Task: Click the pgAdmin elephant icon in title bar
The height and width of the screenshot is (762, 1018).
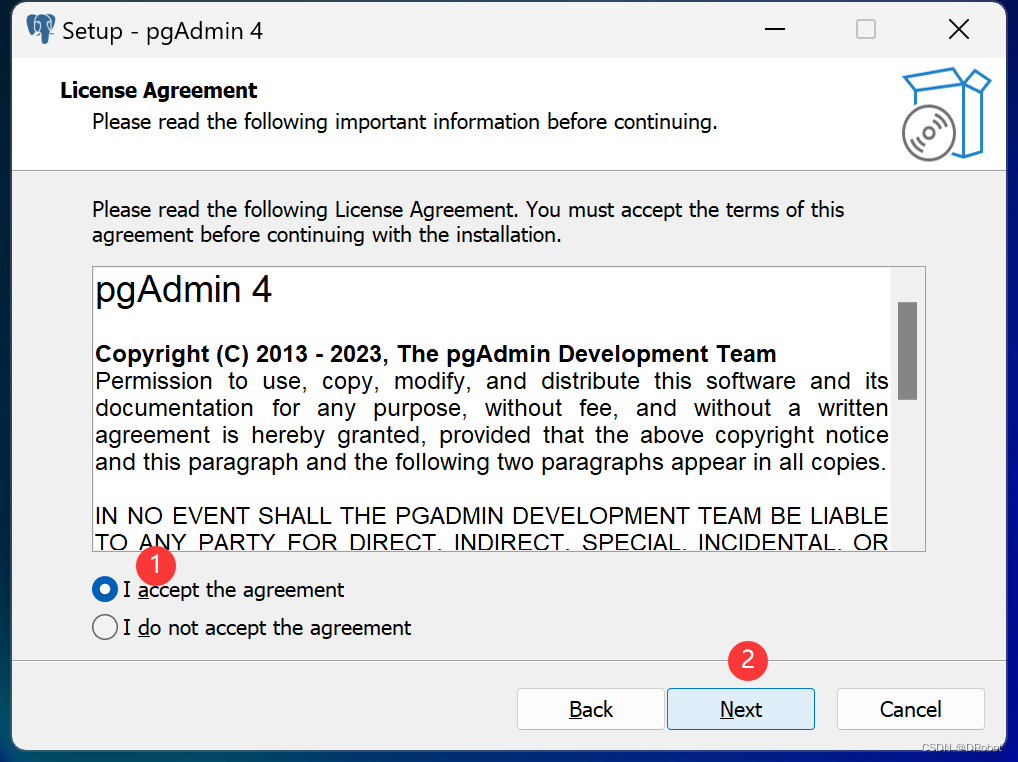Action: [x=41, y=29]
